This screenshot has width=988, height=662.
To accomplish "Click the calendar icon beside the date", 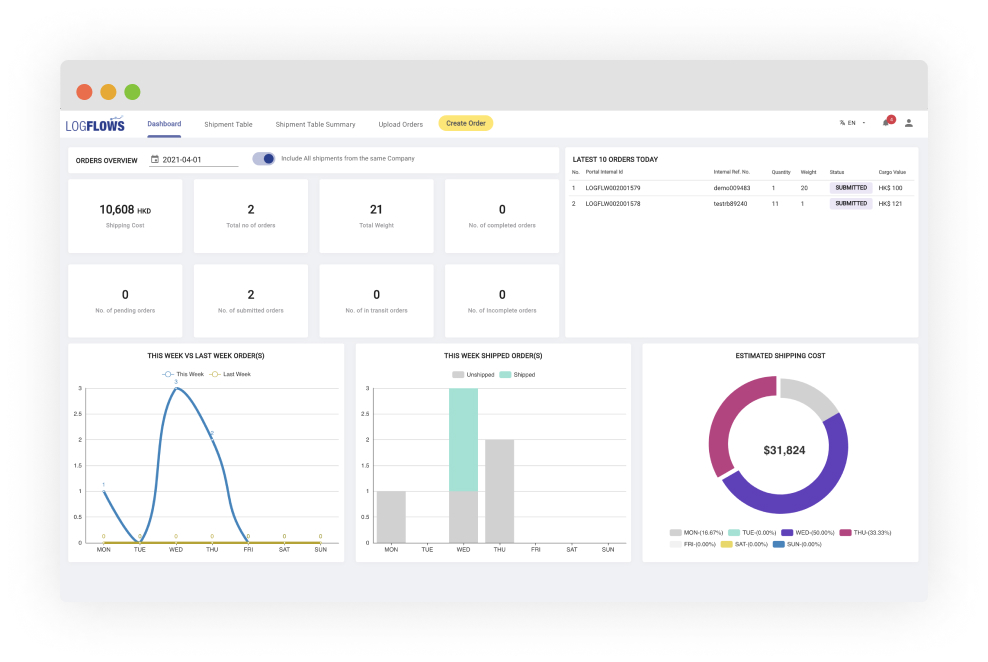I will click(x=155, y=159).
